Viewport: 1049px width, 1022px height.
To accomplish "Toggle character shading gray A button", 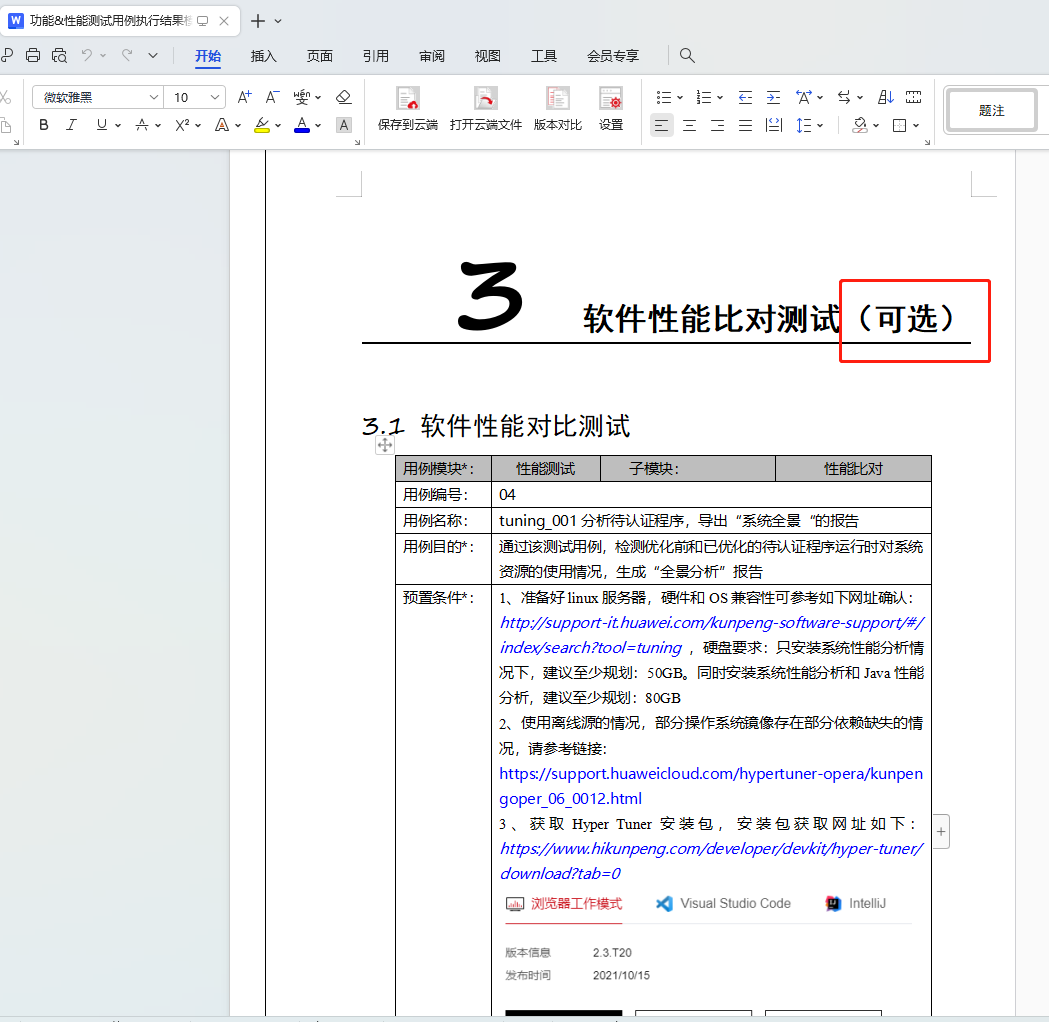I will (x=344, y=125).
